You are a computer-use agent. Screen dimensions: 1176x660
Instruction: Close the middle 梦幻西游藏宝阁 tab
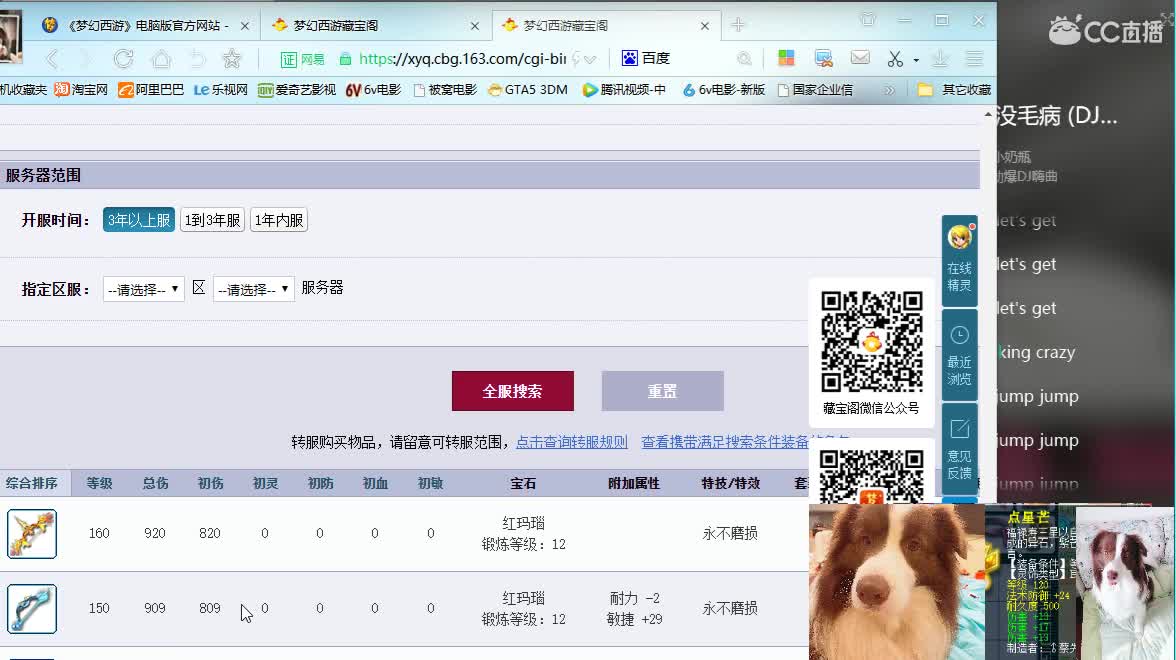click(475, 26)
